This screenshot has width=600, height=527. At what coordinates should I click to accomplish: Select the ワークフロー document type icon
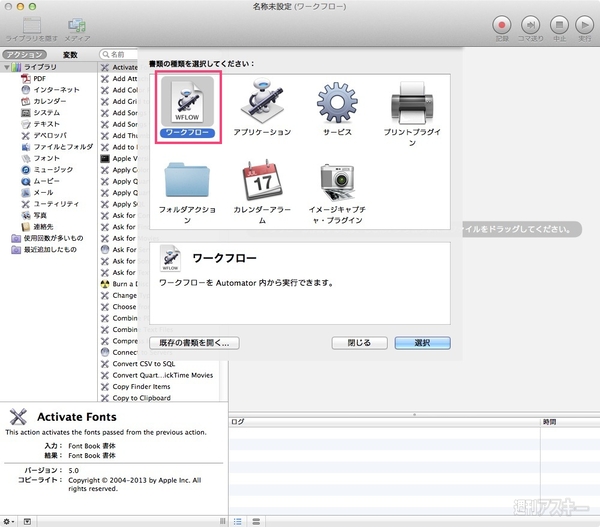click(187, 101)
